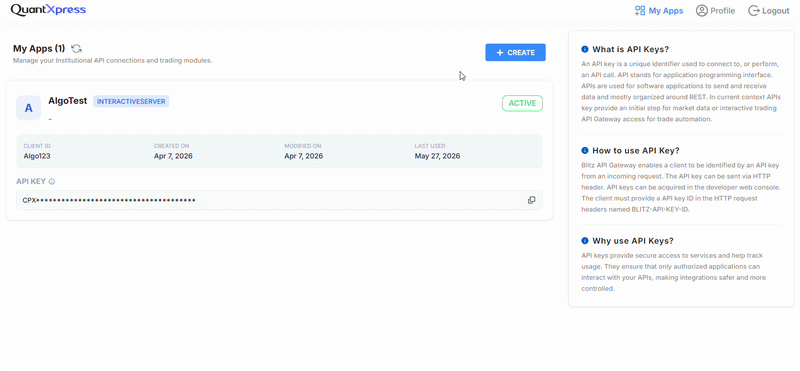Click the INTERACTIVESERVER tag
The image size is (800, 371).
(131, 102)
